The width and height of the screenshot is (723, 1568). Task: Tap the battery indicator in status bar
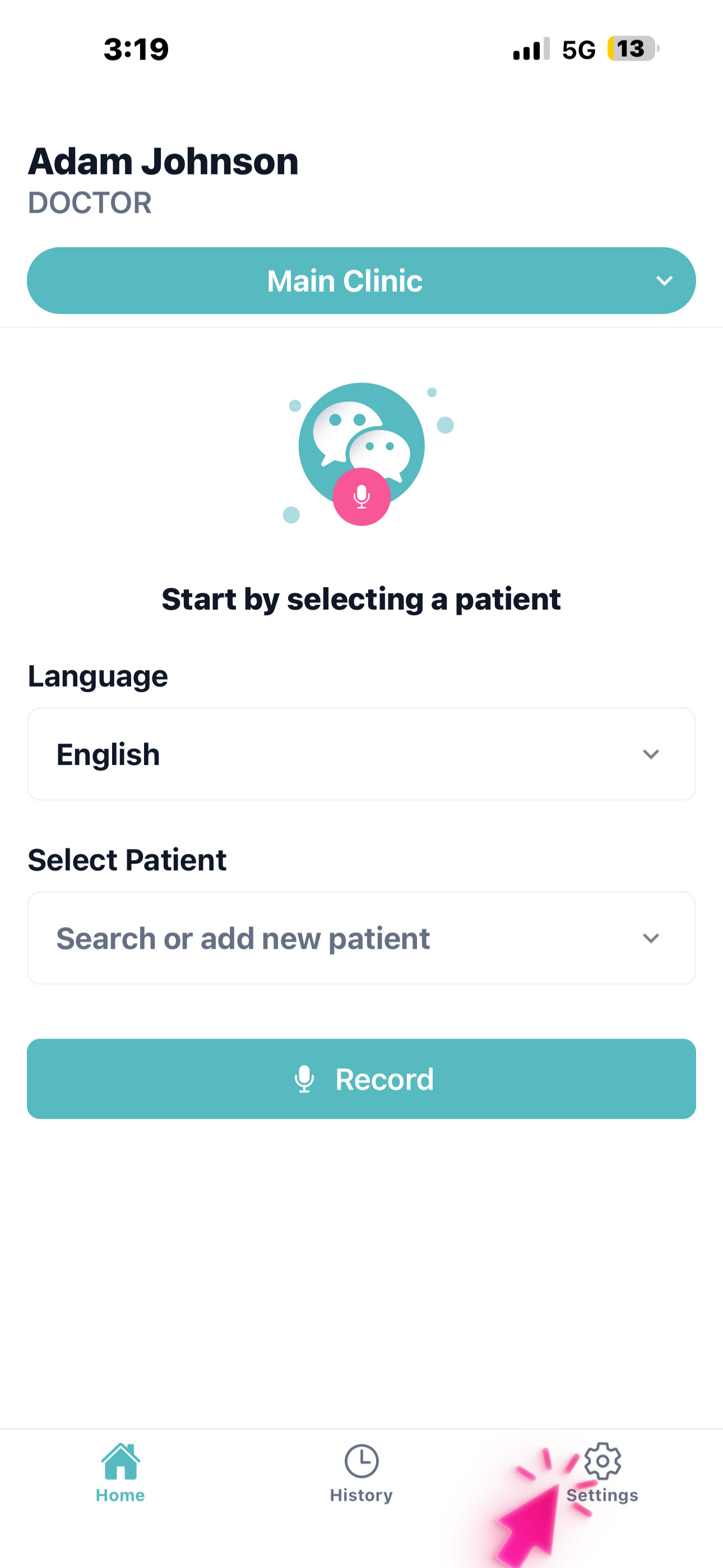click(632, 49)
